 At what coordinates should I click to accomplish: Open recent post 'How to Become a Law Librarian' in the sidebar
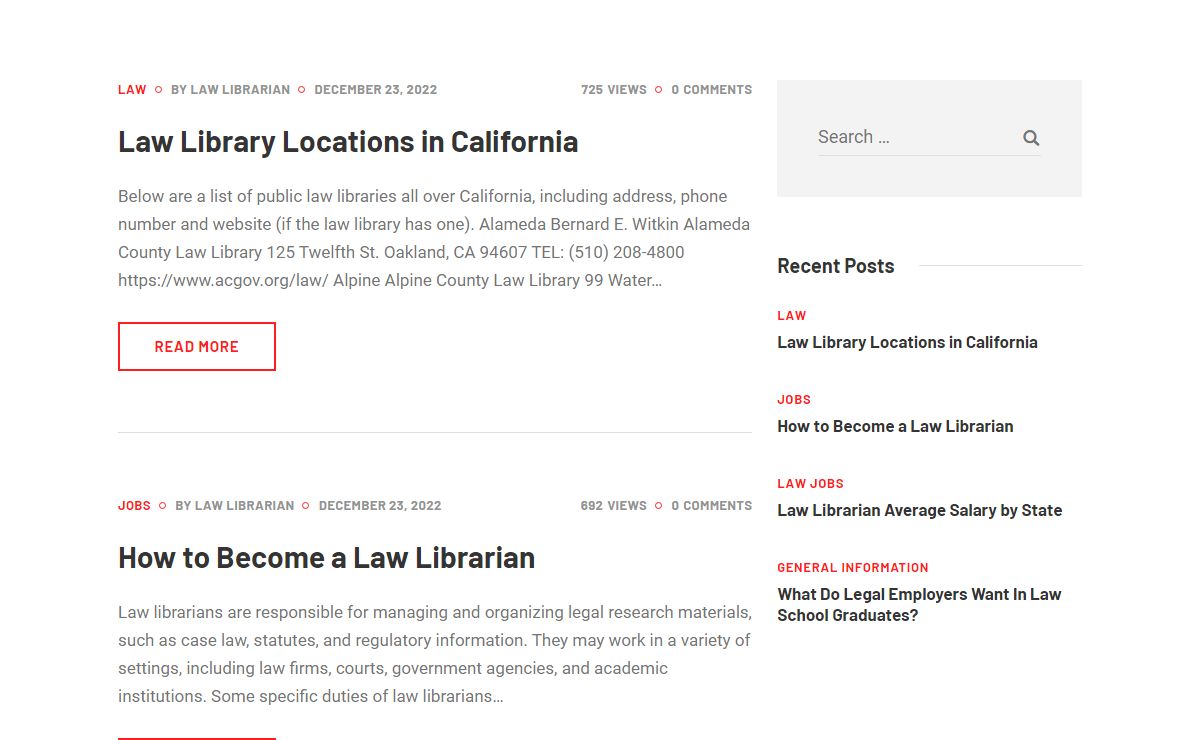tap(895, 426)
